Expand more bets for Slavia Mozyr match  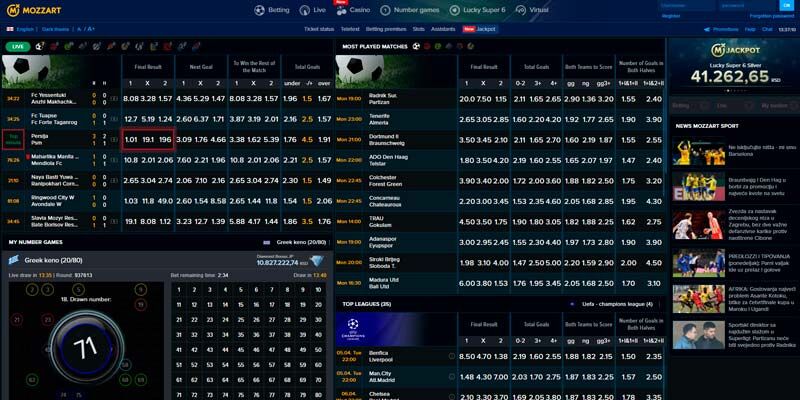tap(114, 221)
